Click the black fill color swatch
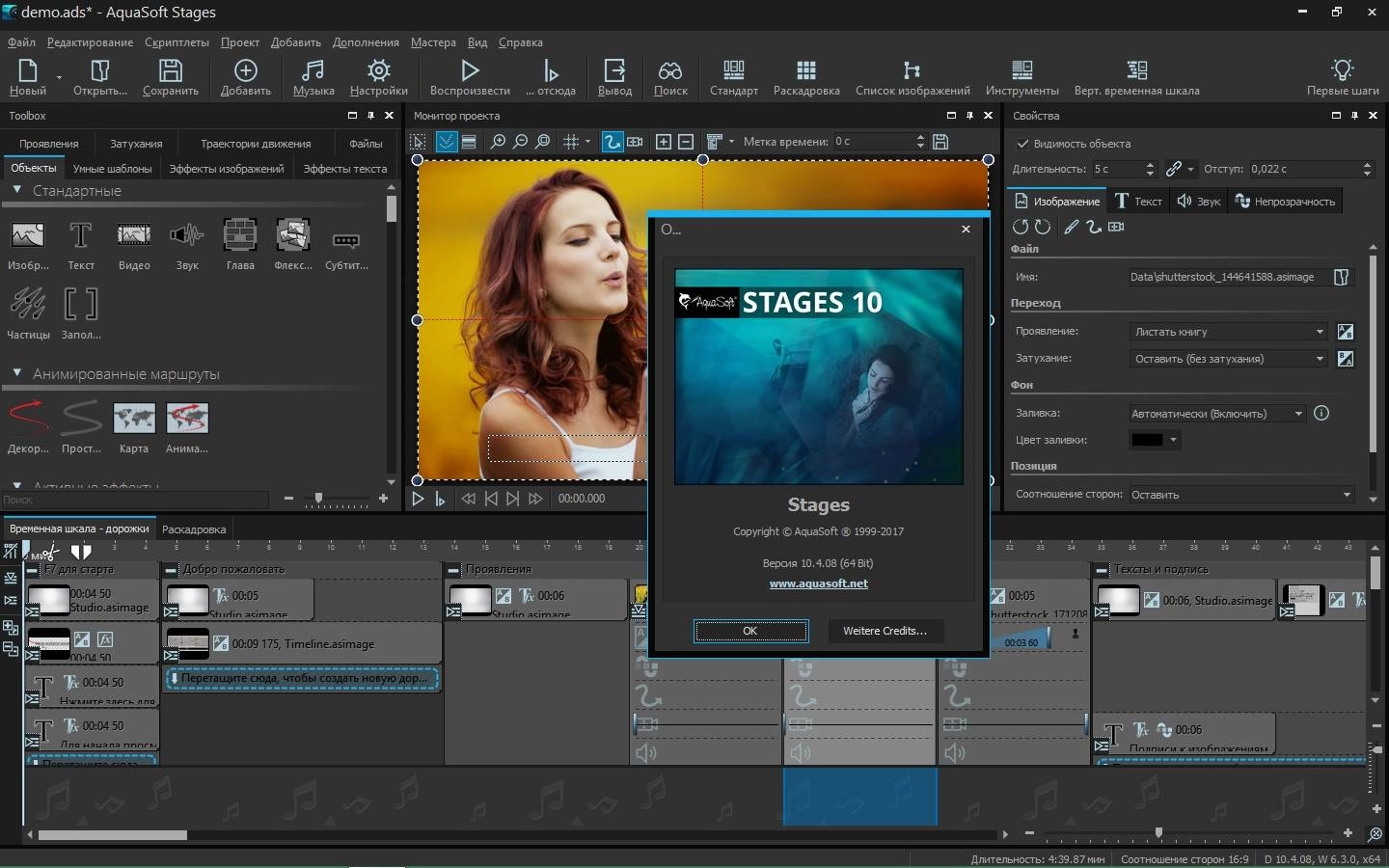 [1147, 440]
